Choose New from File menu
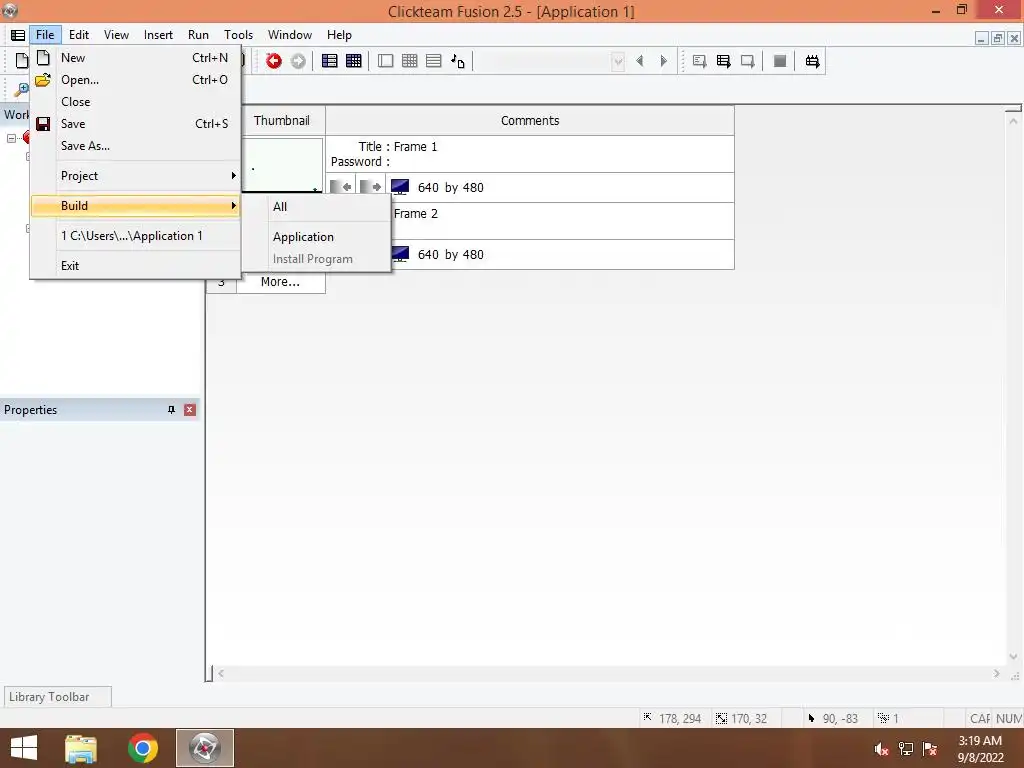Image resolution: width=1024 pixels, height=768 pixels. (136, 57)
